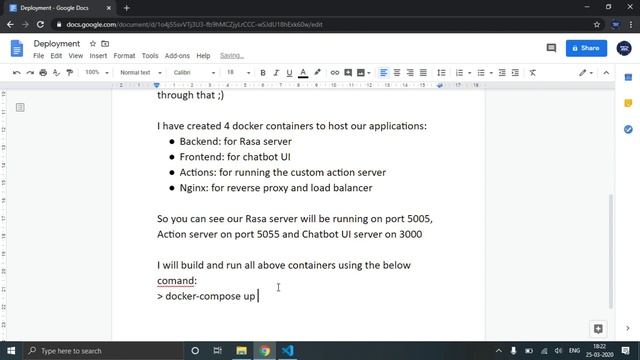Apply bulleted list
640x360 pixels.
pos(481,73)
